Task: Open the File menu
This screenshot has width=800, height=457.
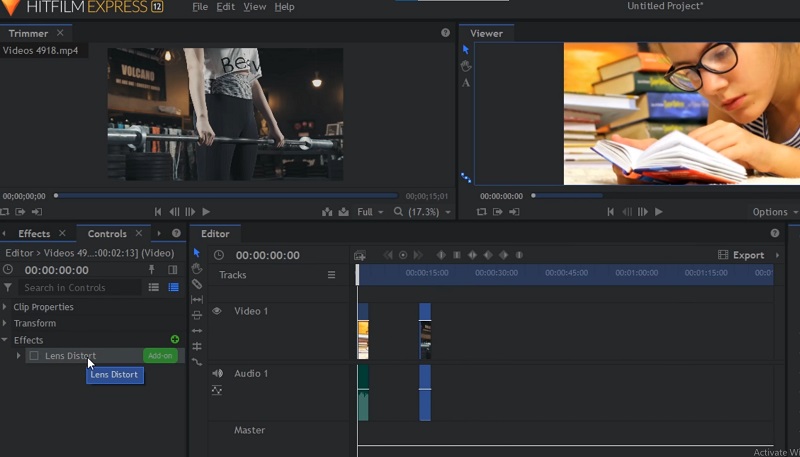Action: pos(200,7)
